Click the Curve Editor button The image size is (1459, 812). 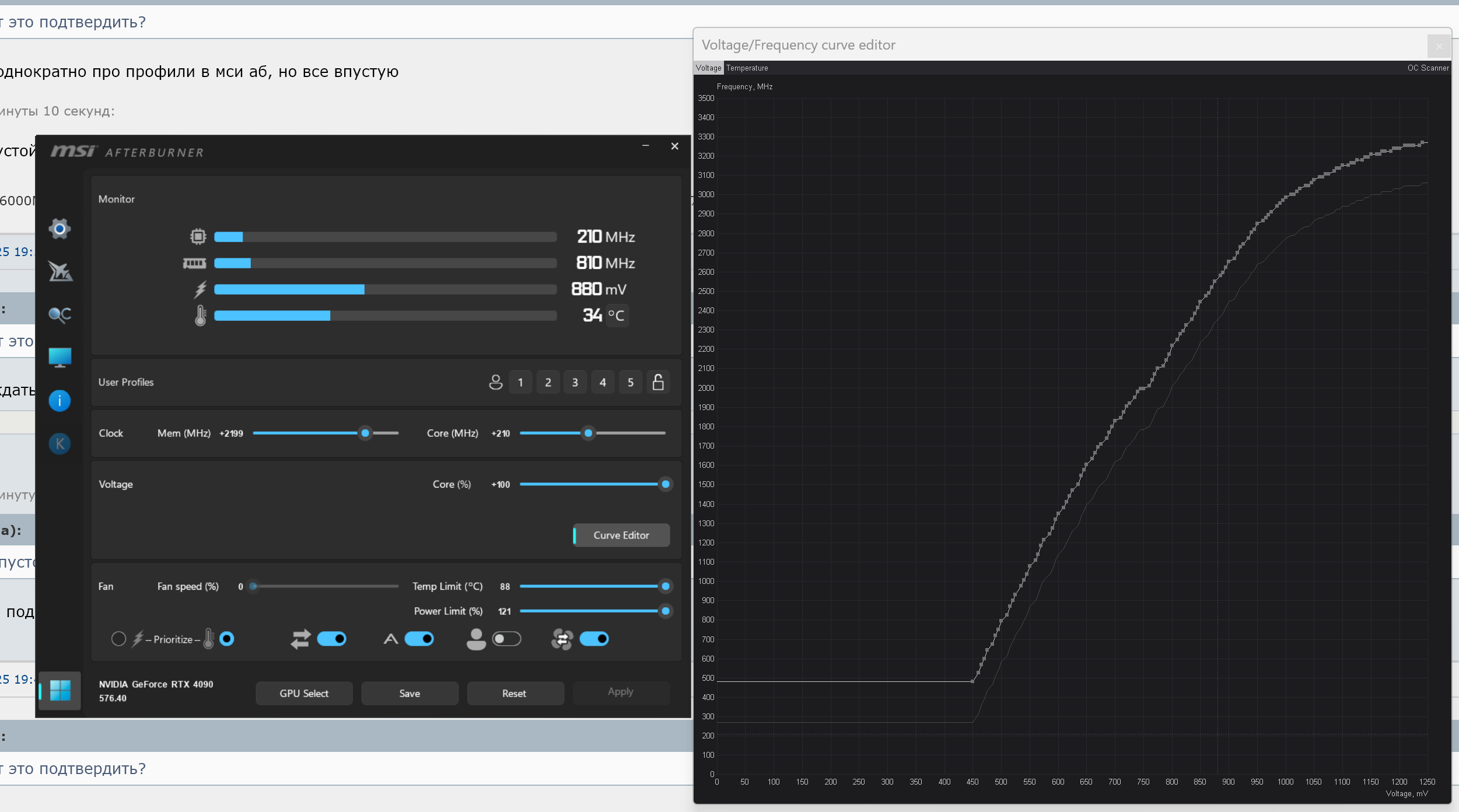pyautogui.click(x=621, y=535)
